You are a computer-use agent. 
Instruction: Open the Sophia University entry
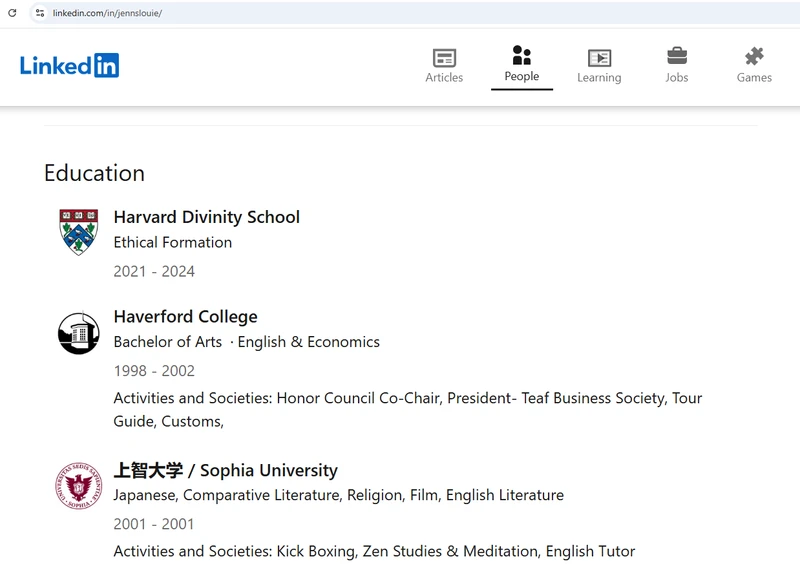pos(228,470)
